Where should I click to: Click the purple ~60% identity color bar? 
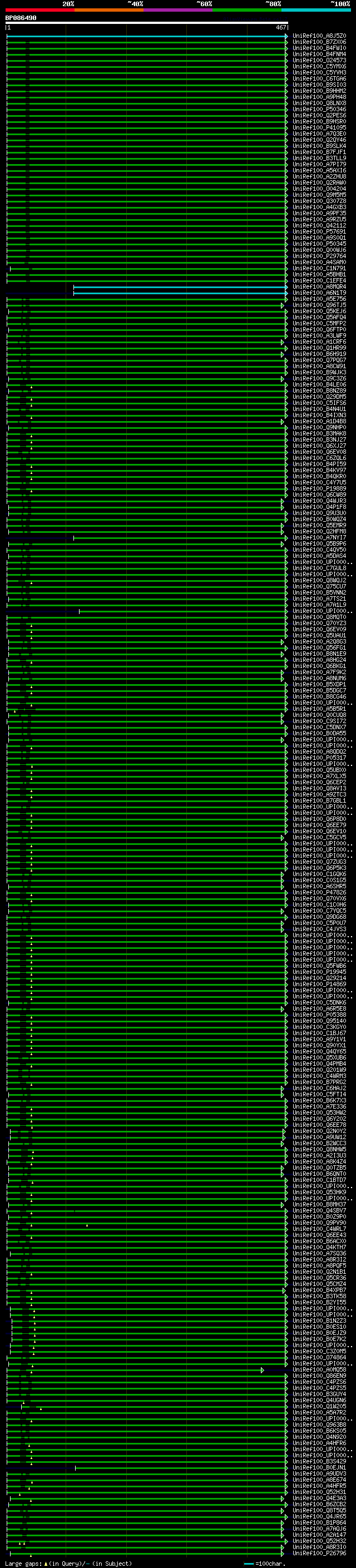click(177, 11)
